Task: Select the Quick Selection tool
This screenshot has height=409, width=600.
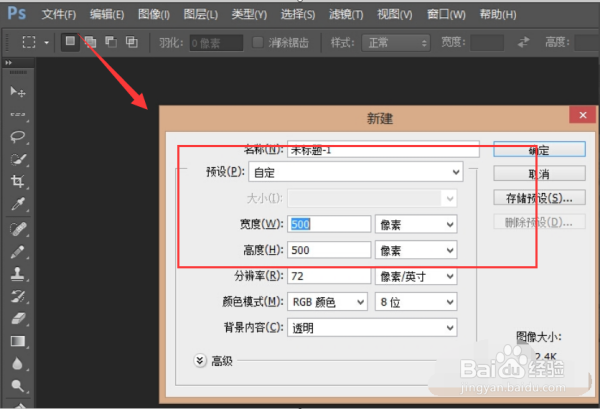Action: click(18, 159)
